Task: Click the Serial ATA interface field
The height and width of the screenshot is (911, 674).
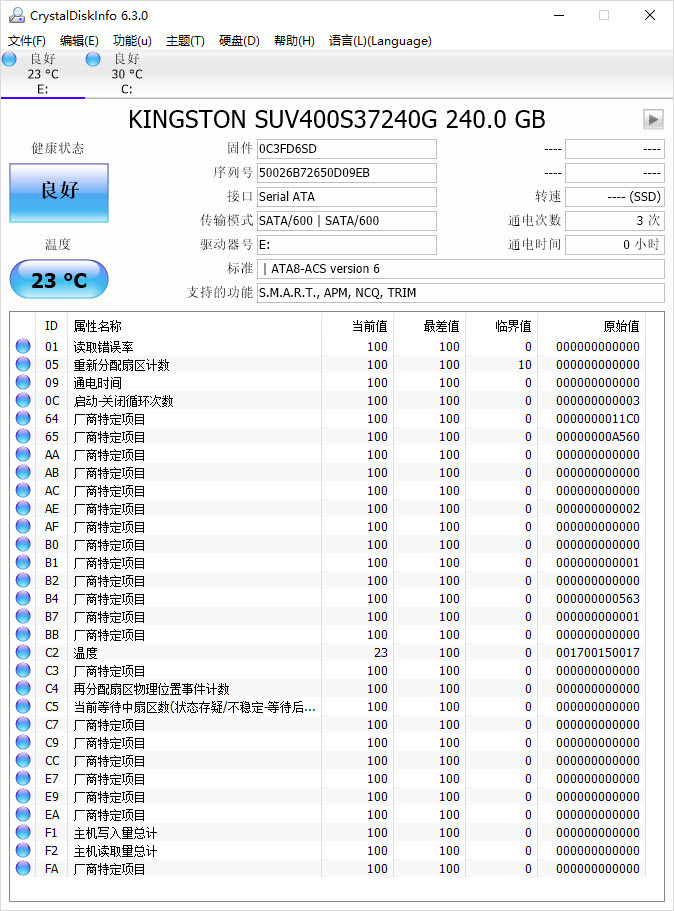Action: pyautogui.click(x=346, y=197)
